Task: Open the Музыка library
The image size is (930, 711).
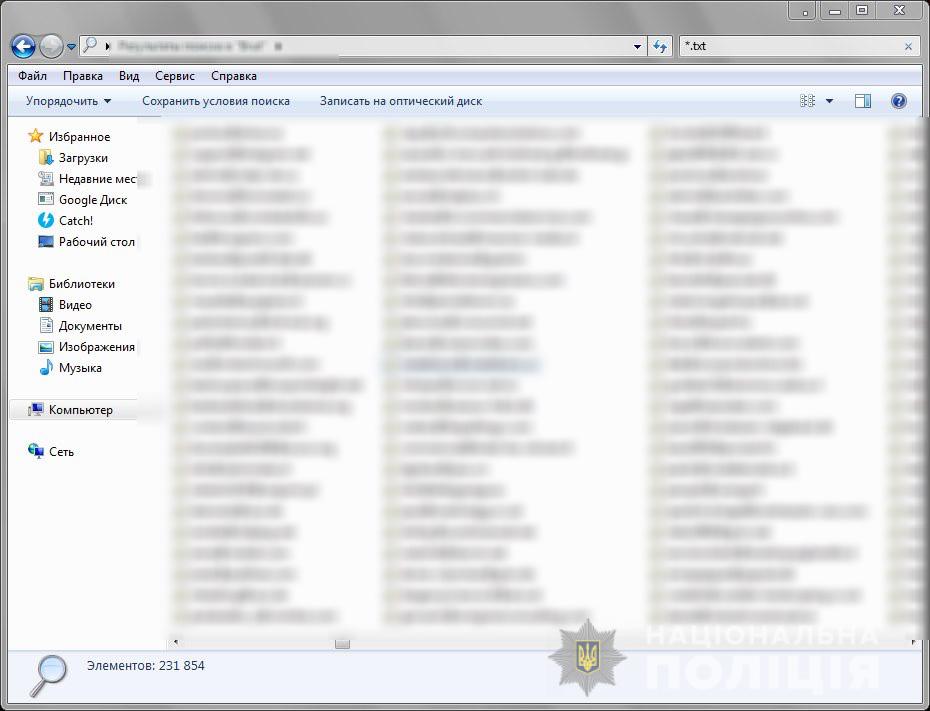Action: click(x=80, y=368)
